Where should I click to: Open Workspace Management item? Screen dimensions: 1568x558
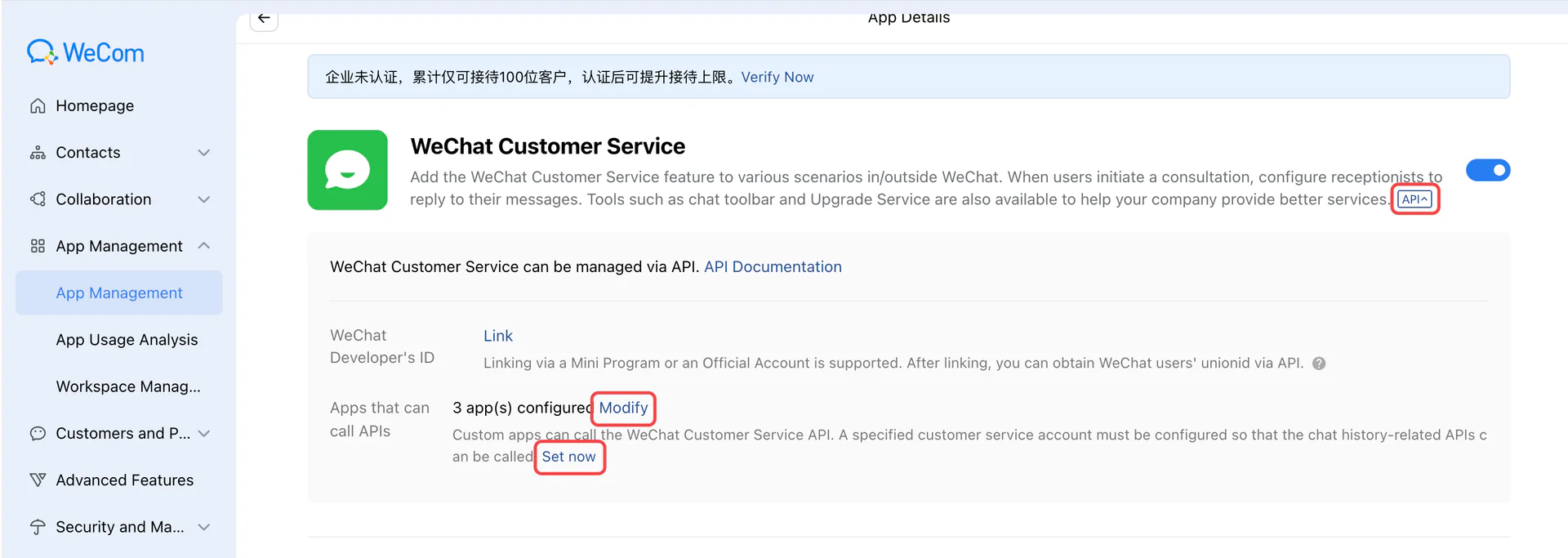click(x=128, y=386)
